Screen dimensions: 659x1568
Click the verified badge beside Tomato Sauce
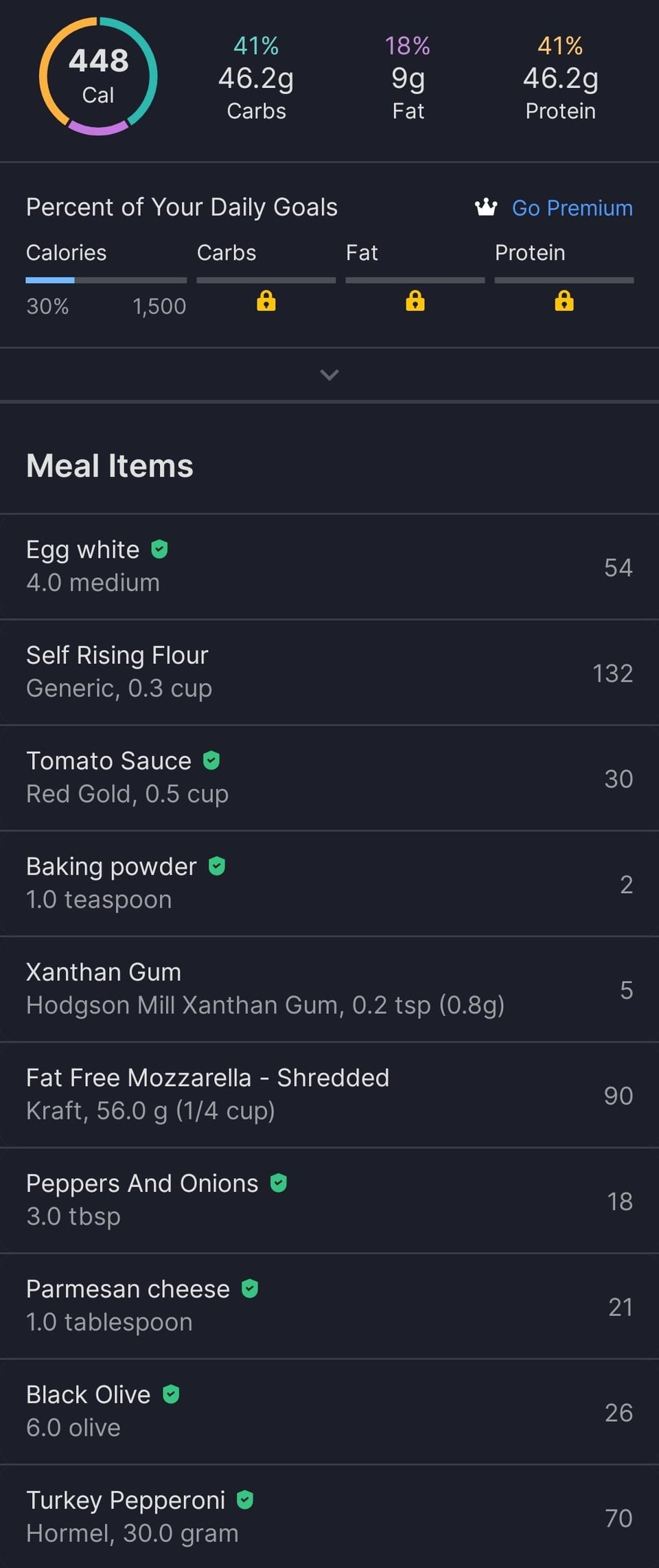(211, 760)
